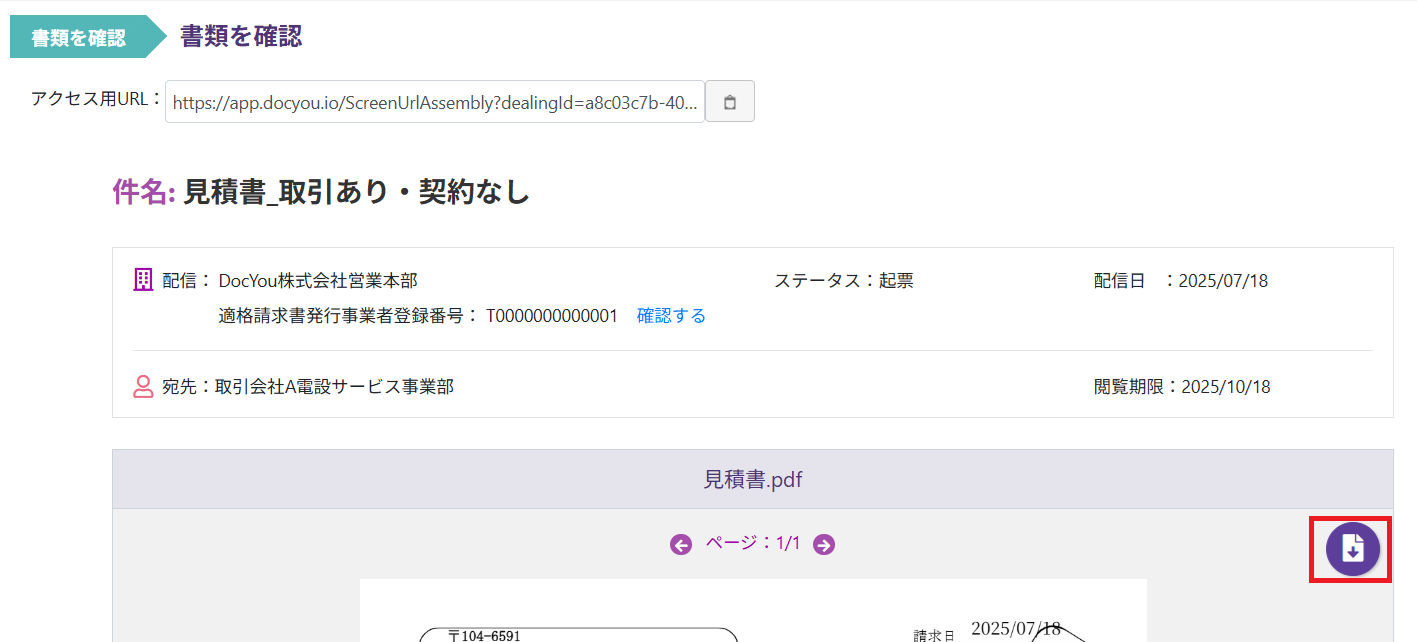
Task: Click the building icon beside 配信
Action: point(143,280)
